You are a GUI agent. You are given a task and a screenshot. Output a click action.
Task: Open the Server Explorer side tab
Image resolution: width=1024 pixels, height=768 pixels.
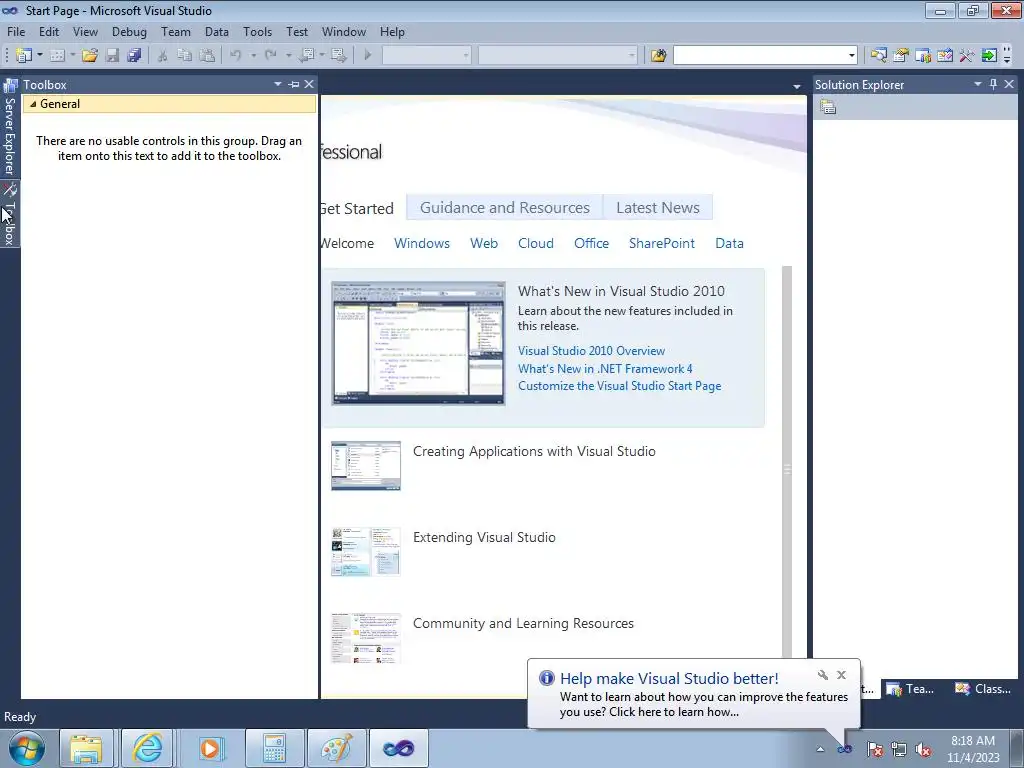9,129
